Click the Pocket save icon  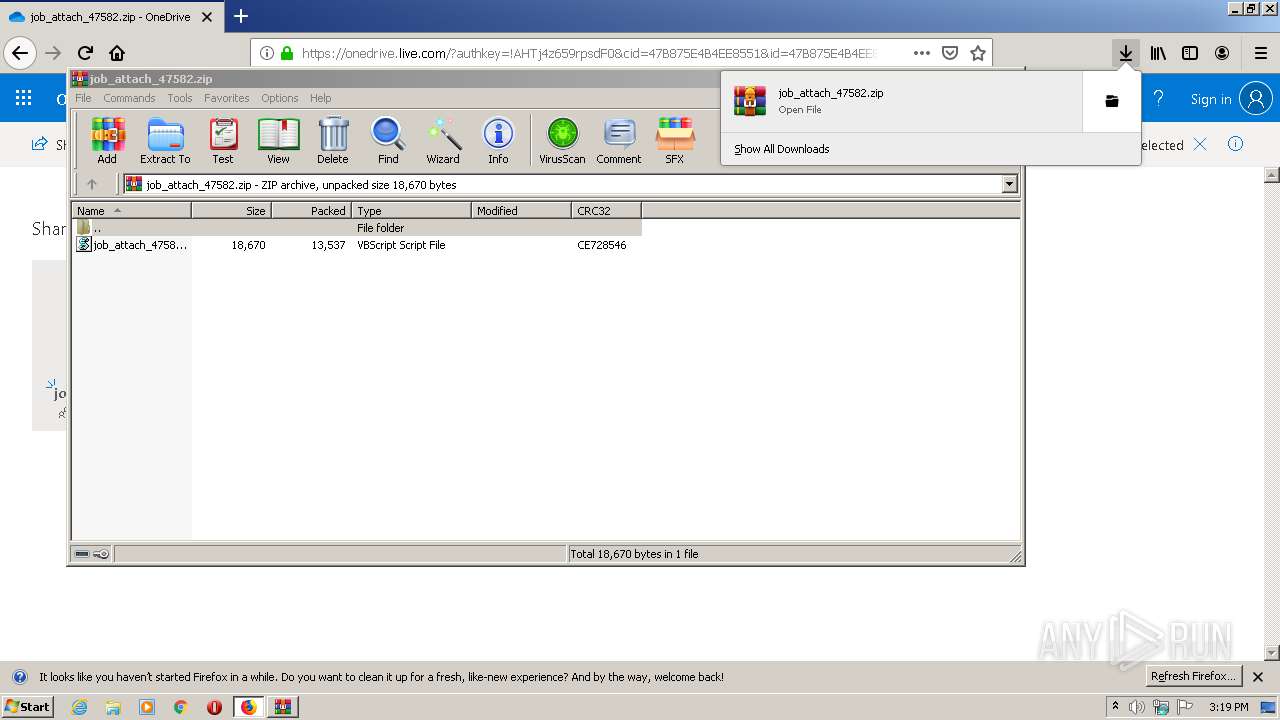pyautogui.click(x=950, y=53)
